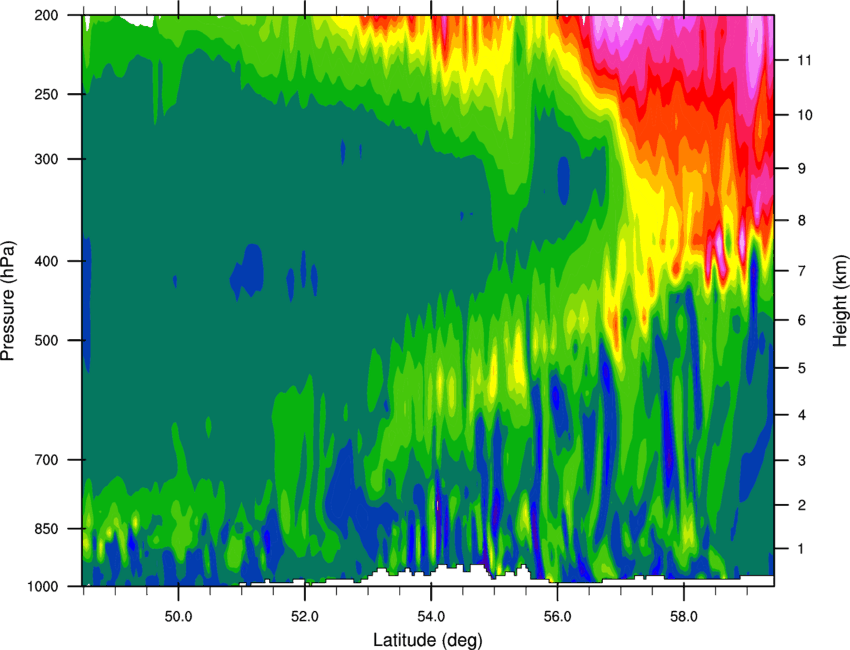Click the 'Pressure (hPa)' axis title
The image size is (850, 650).
[8, 300]
